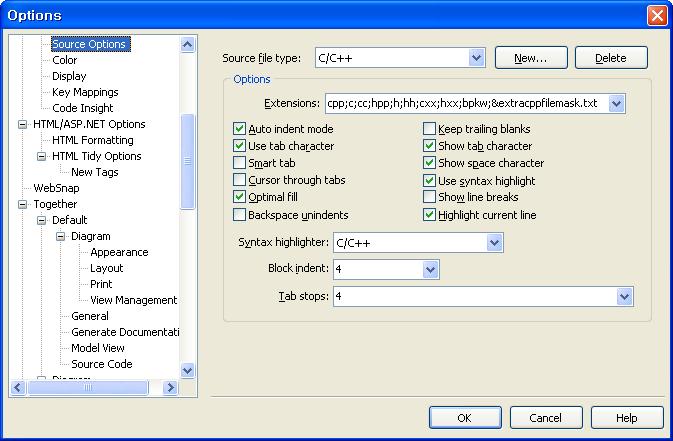Select Key Mappings in the tree
This screenshot has height=441, width=673.
click(85, 92)
